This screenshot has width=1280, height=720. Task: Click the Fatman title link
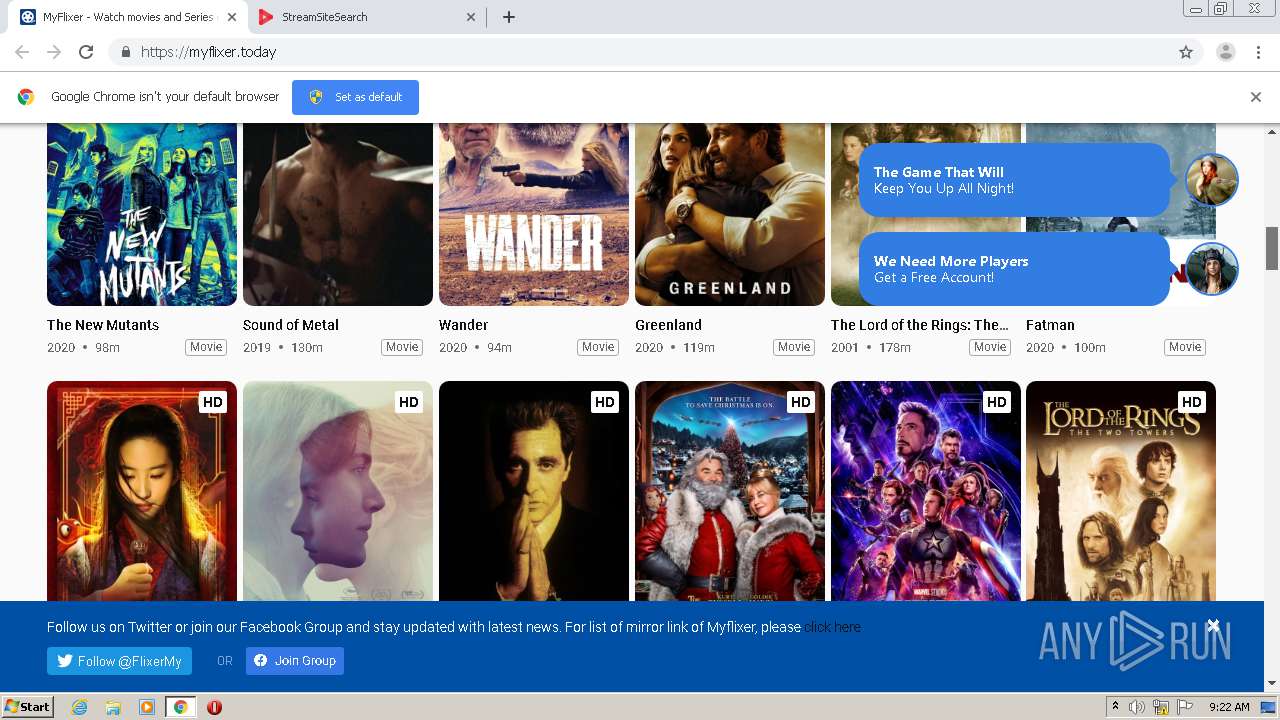coord(1050,325)
